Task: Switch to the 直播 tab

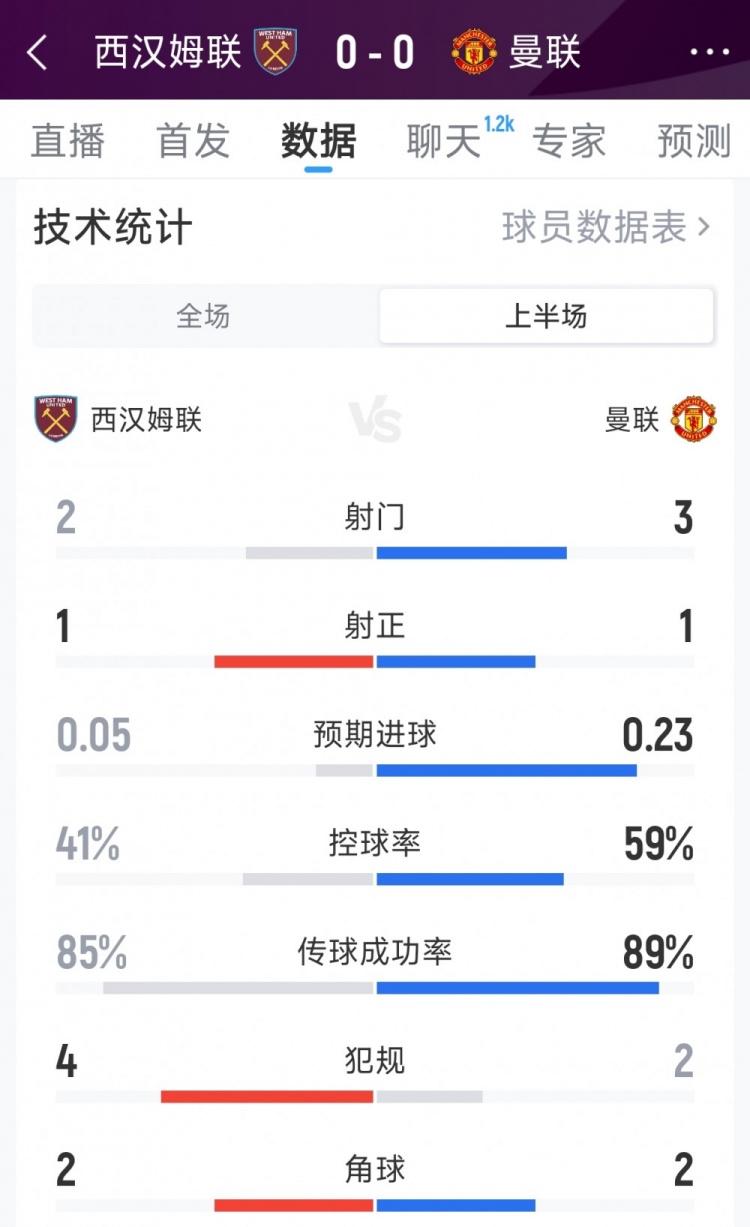Action: point(67,142)
